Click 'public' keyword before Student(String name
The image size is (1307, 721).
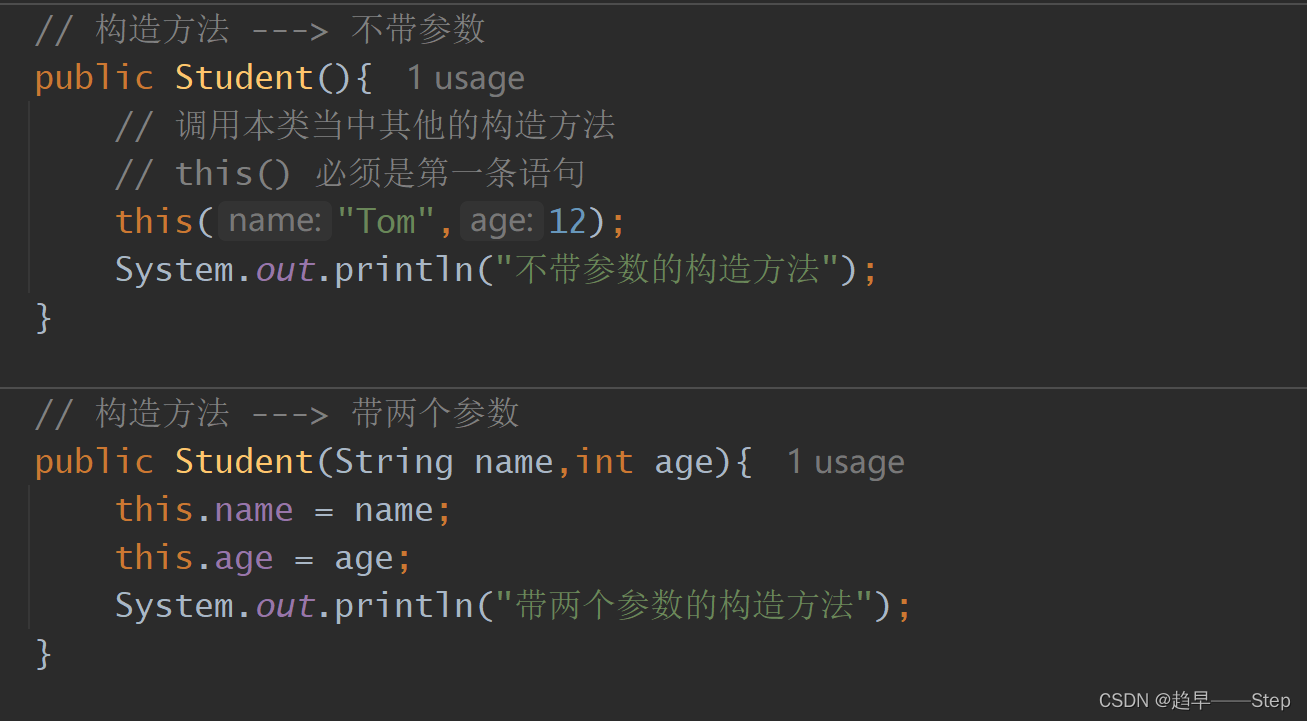point(94,462)
